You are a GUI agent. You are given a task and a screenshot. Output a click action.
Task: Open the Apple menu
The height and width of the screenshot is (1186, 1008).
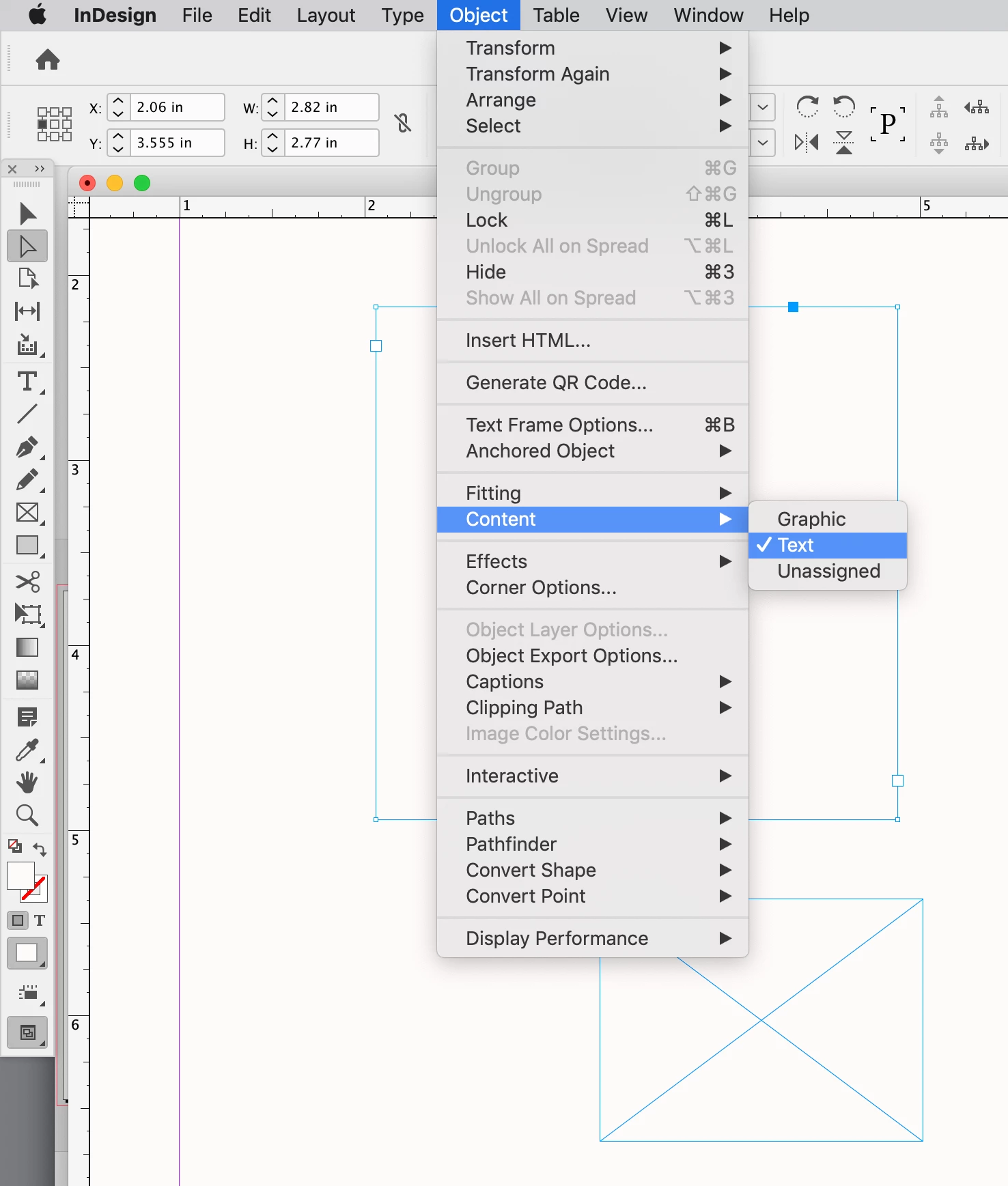pyautogui.click(x=38, y=14)
